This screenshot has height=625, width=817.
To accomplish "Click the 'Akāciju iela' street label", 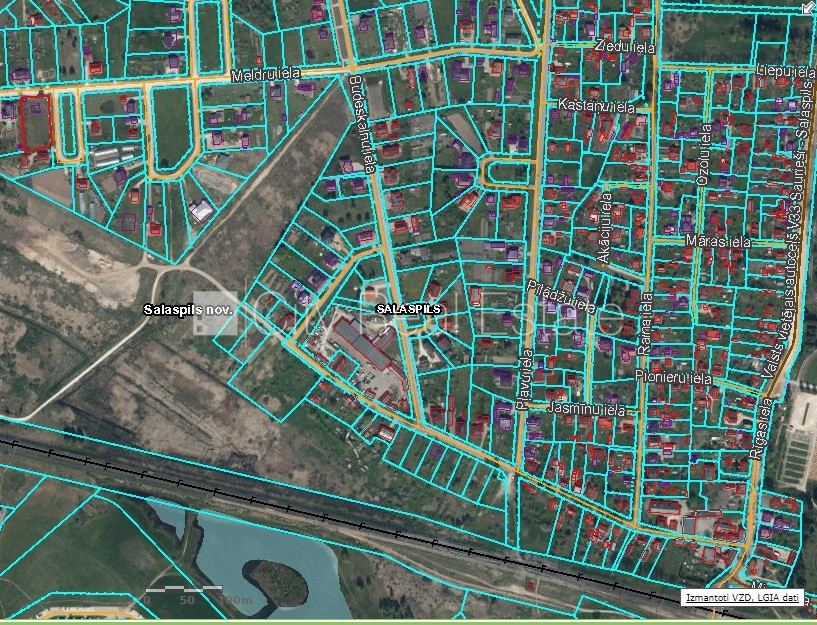I will pos(605,228).
